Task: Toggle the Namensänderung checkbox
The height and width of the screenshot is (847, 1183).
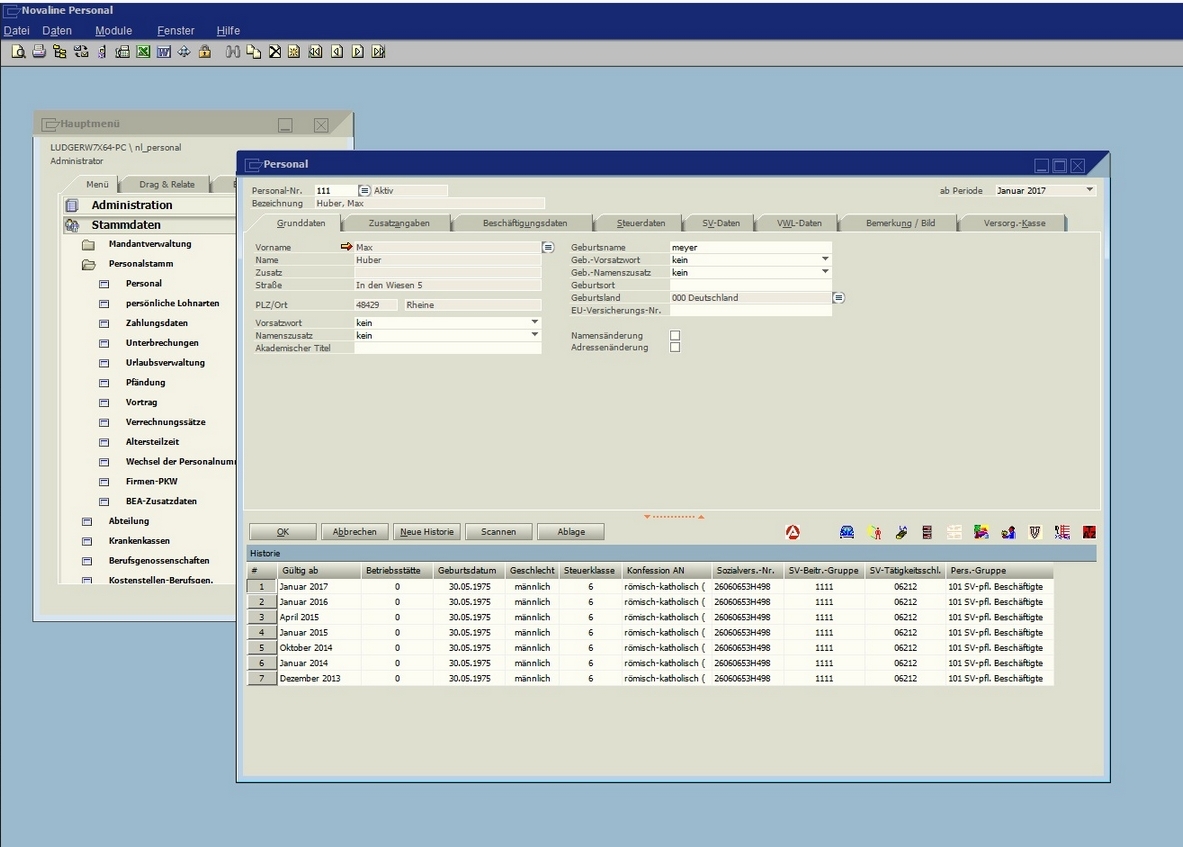Action: pyautogui.click(x=675, y=336)
